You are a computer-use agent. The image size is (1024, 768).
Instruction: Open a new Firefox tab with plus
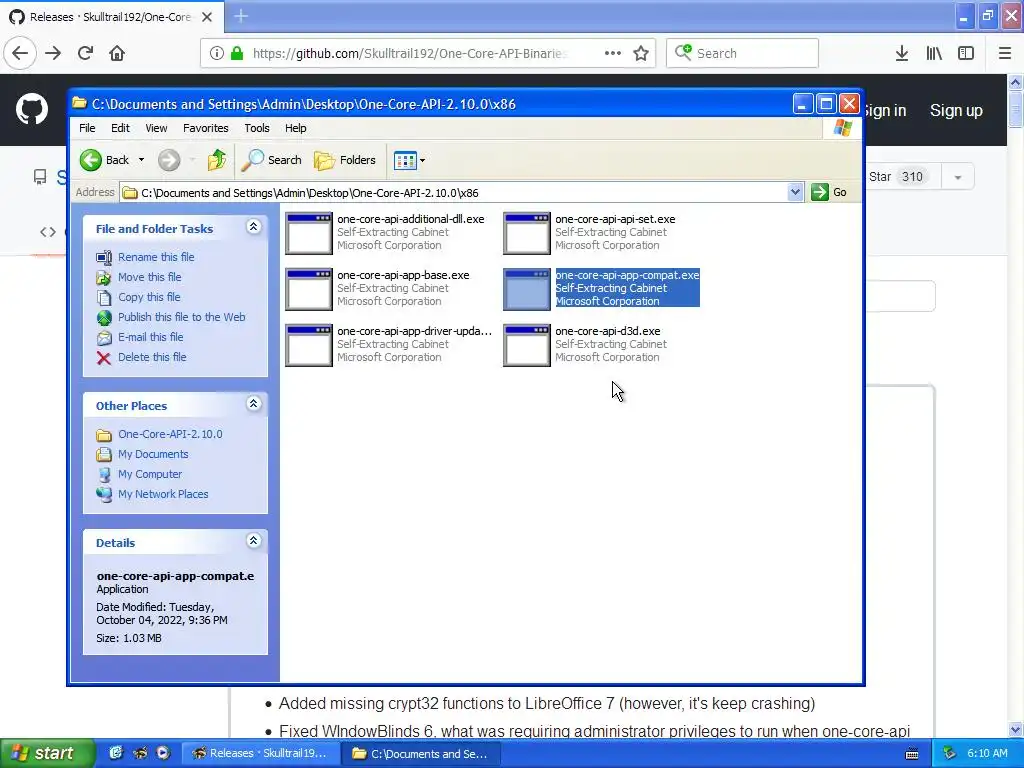point(241,16)
